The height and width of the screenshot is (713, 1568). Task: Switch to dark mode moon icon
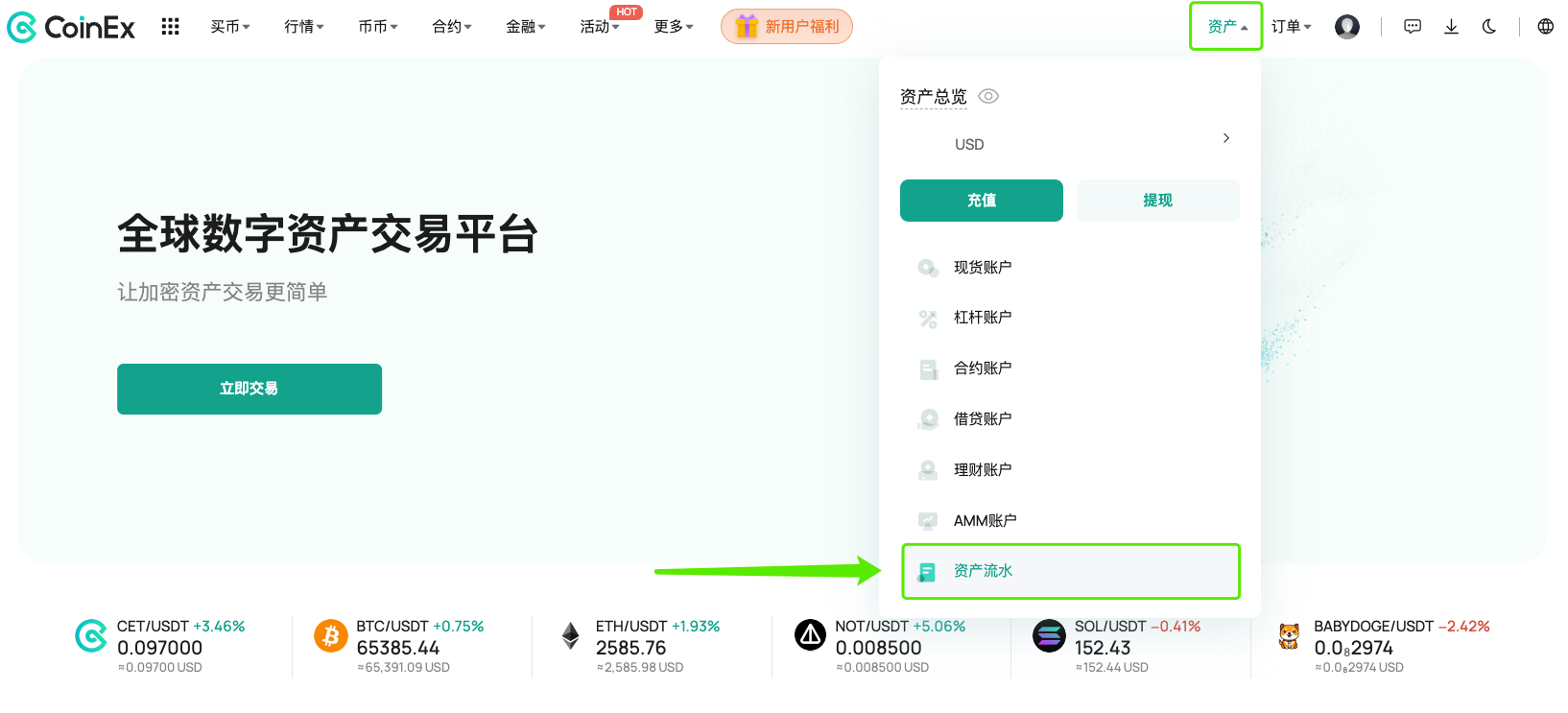(1489, 27)
